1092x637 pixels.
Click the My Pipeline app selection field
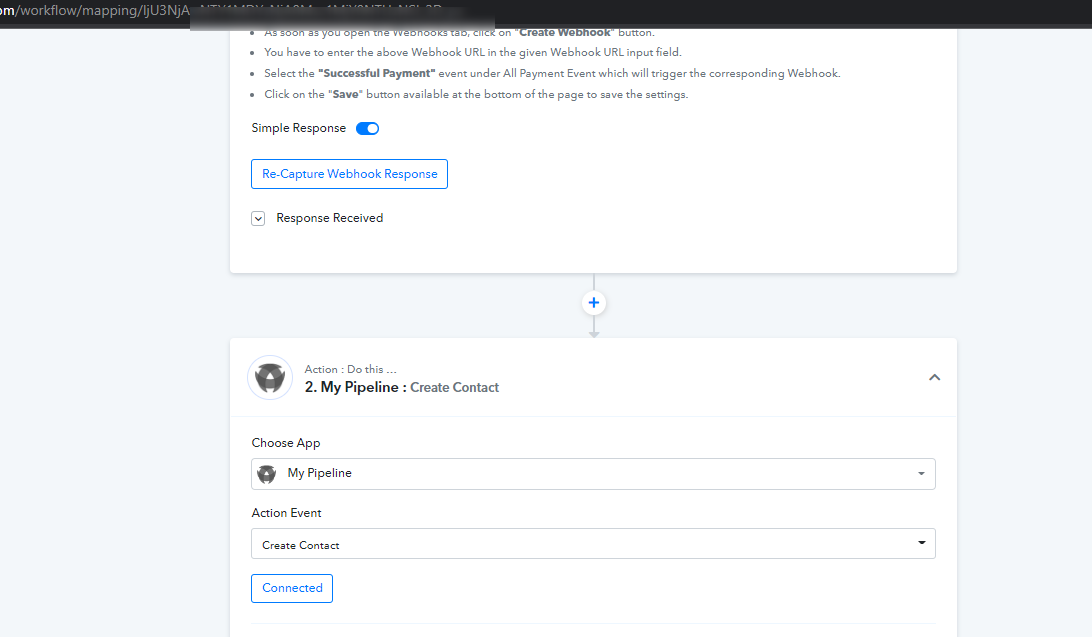pos(593,474)
